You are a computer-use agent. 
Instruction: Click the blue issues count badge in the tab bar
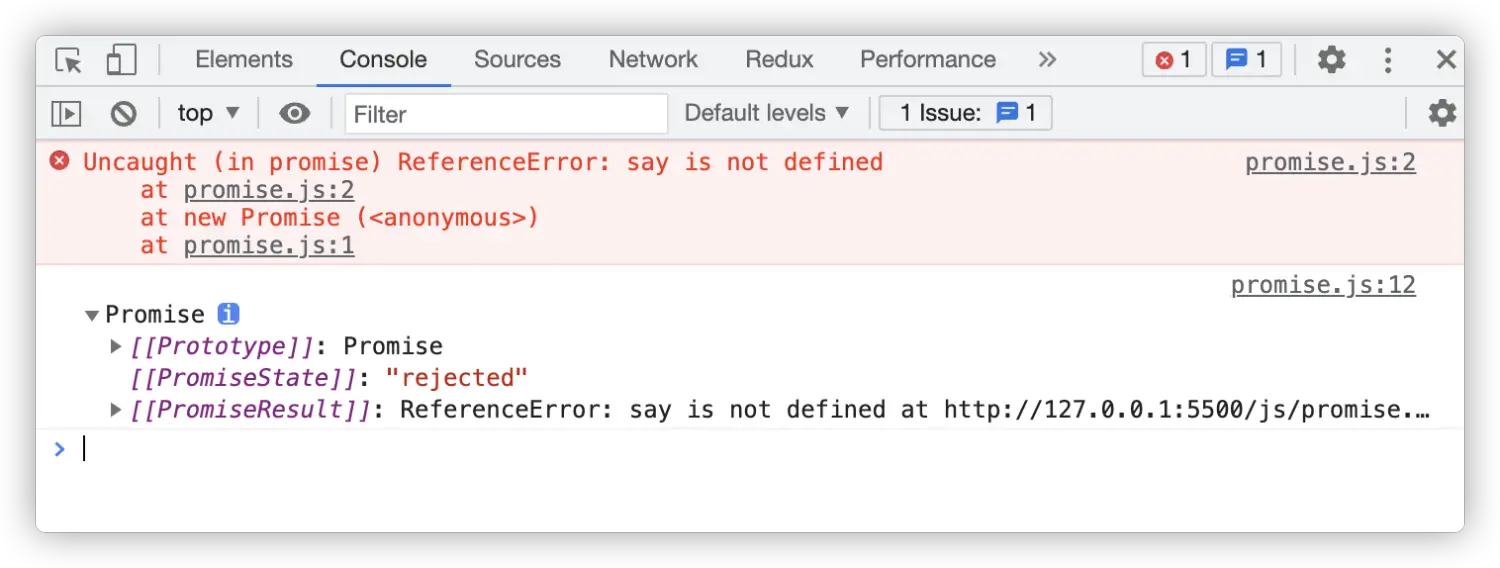(x=1246, y=60)
